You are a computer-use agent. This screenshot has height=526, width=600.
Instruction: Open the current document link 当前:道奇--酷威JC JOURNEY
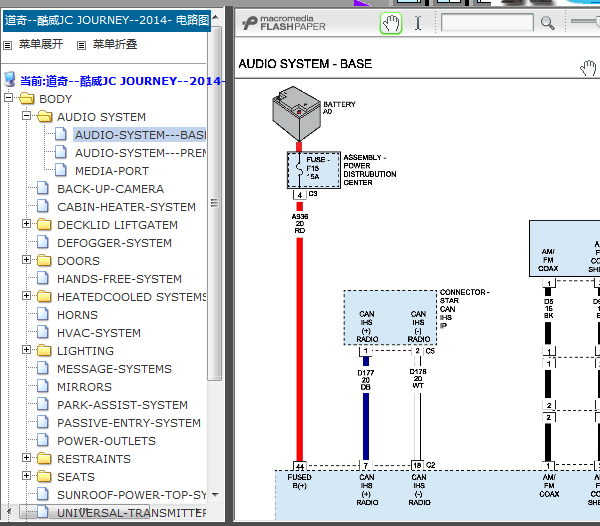[122, 81]
